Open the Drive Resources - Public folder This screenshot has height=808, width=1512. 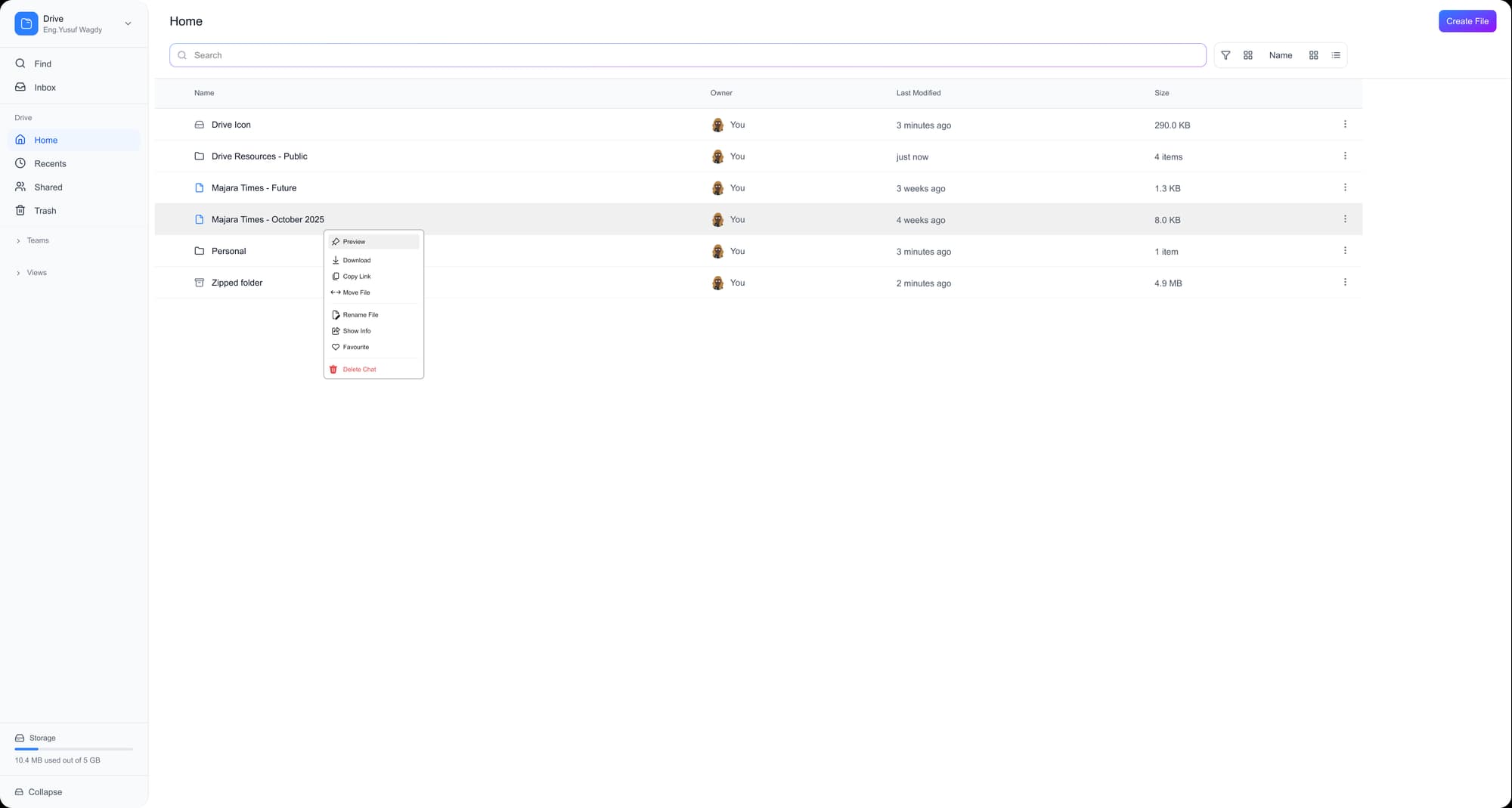[x=259, y=156]
